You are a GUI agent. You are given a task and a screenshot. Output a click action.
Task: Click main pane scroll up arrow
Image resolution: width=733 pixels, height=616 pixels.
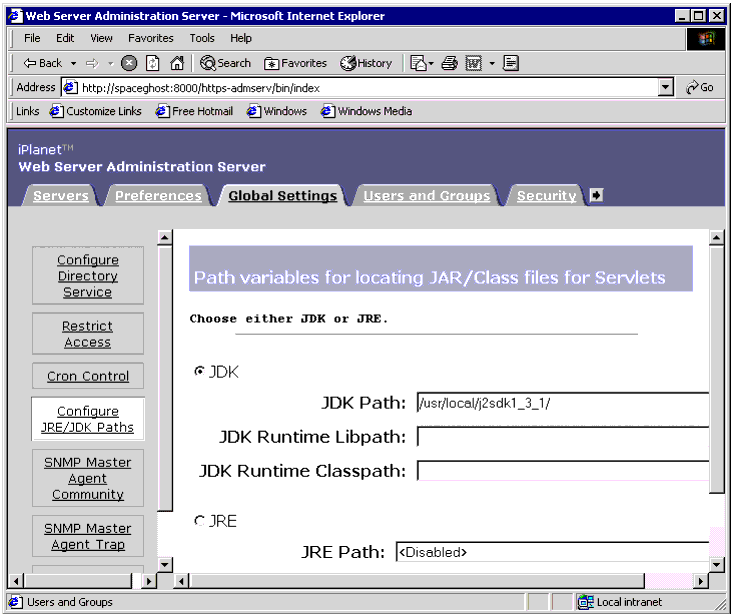717,237
